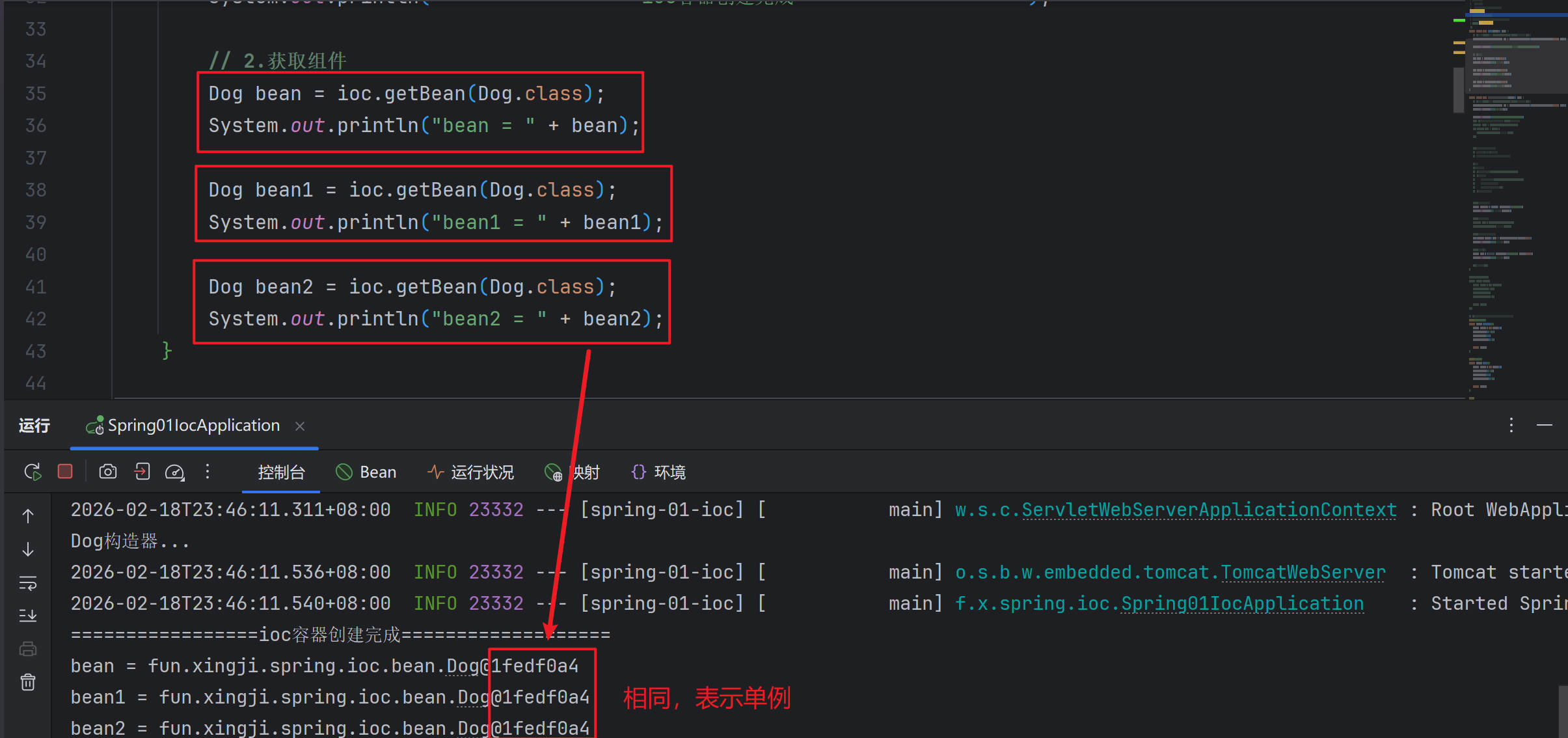This screenshot has width=1568, height=738.
Task: Click the exit/attach arrow icon in the run toolbar
Action: 142,472
